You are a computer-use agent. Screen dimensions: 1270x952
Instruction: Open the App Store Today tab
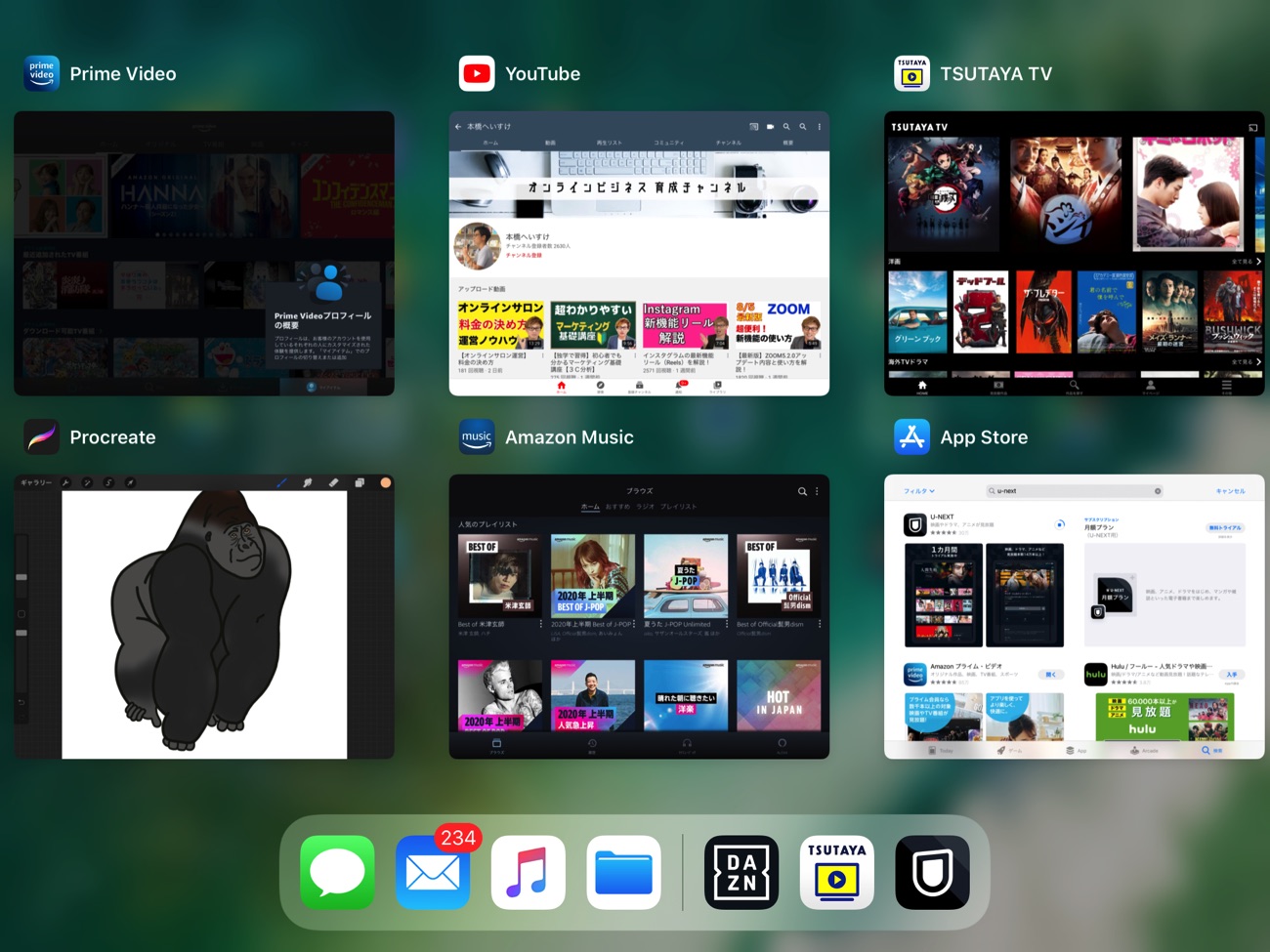tap(941, 750)
